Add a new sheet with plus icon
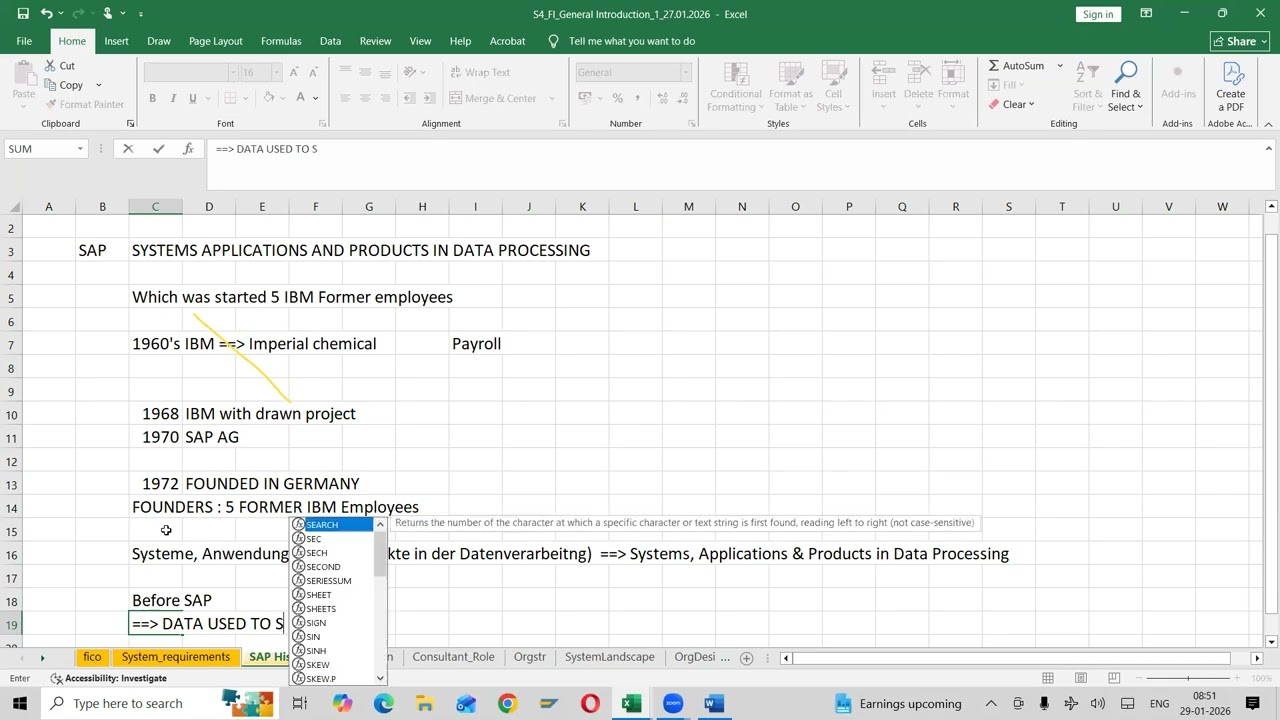Screen dimensions: 1280x720 746,658
